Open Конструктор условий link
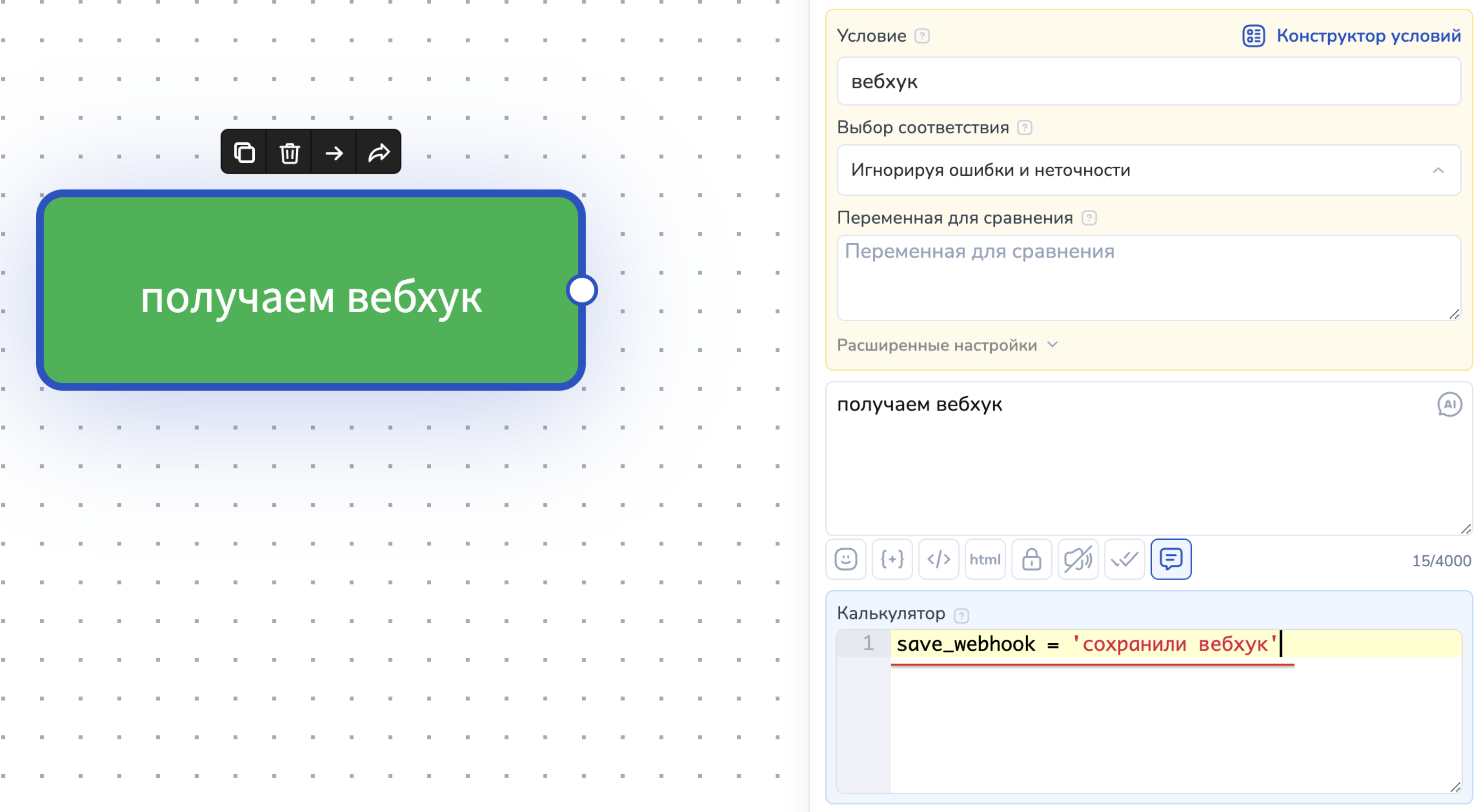This screenshot has height=812, width=1483. (1351, 36)
